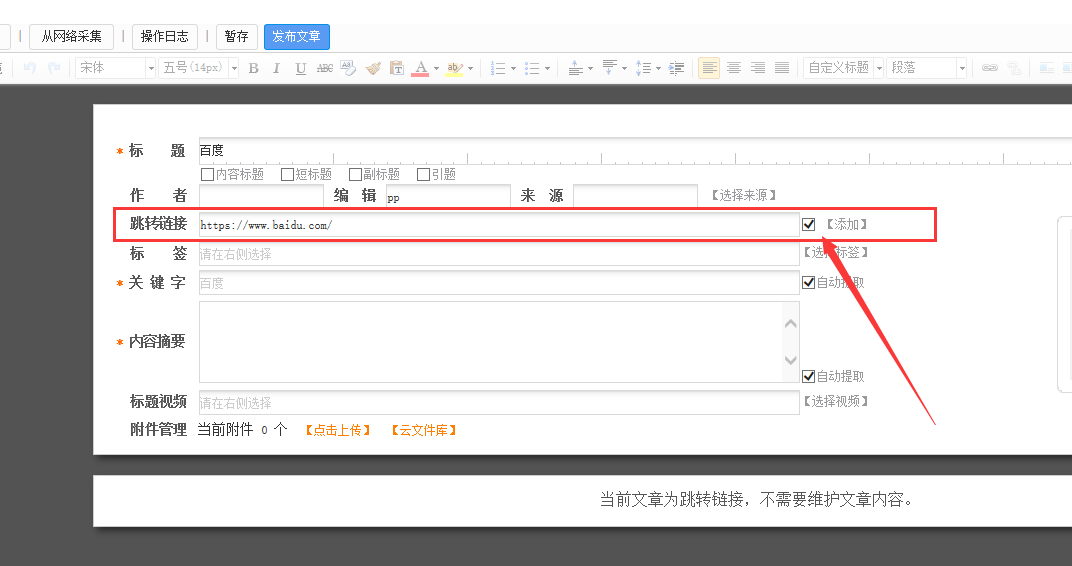Check the 短标题 checkbox

287,174
